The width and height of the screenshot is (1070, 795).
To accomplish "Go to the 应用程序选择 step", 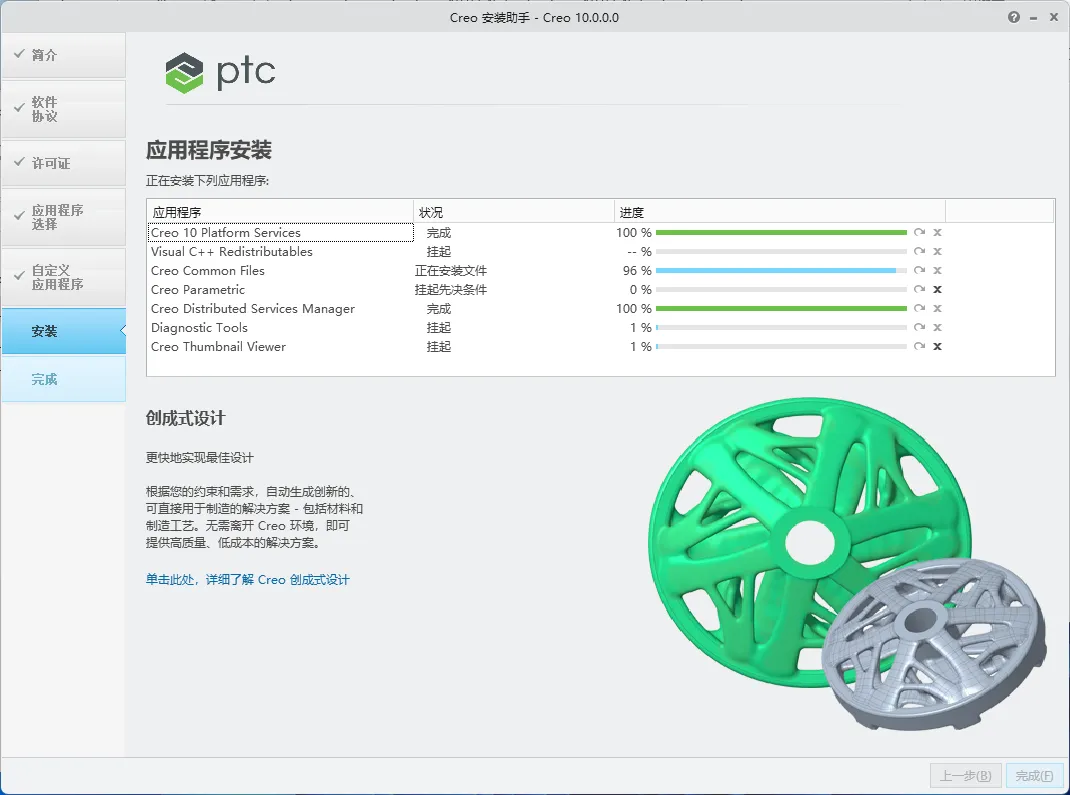I will click(63, 217).
